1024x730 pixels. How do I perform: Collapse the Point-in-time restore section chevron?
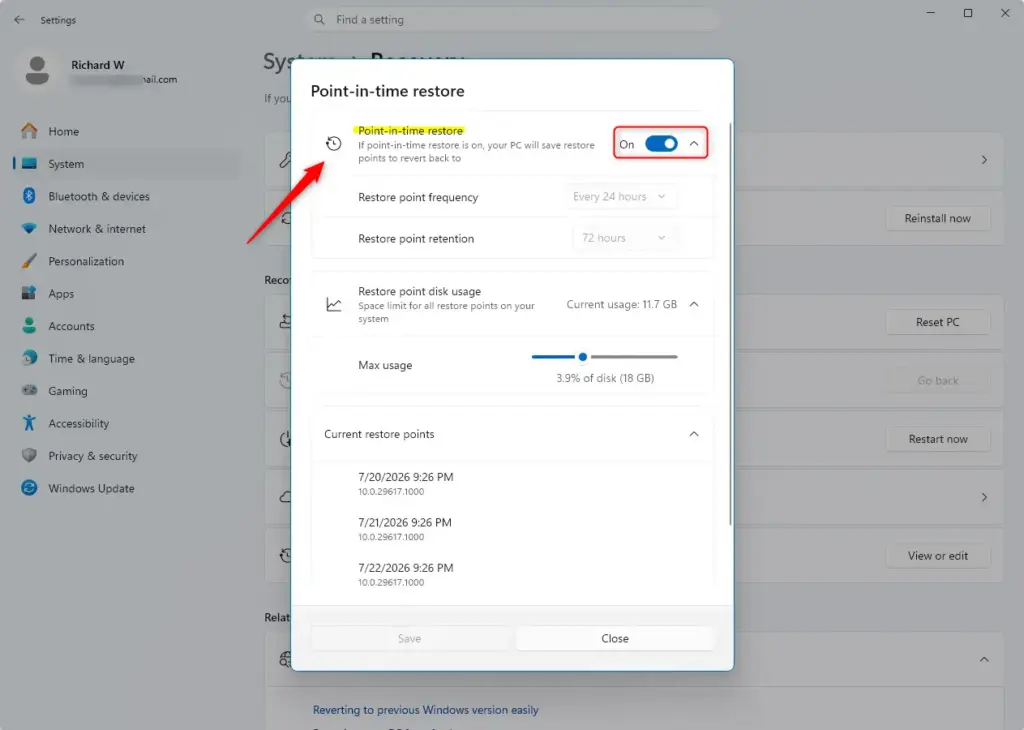694,144
